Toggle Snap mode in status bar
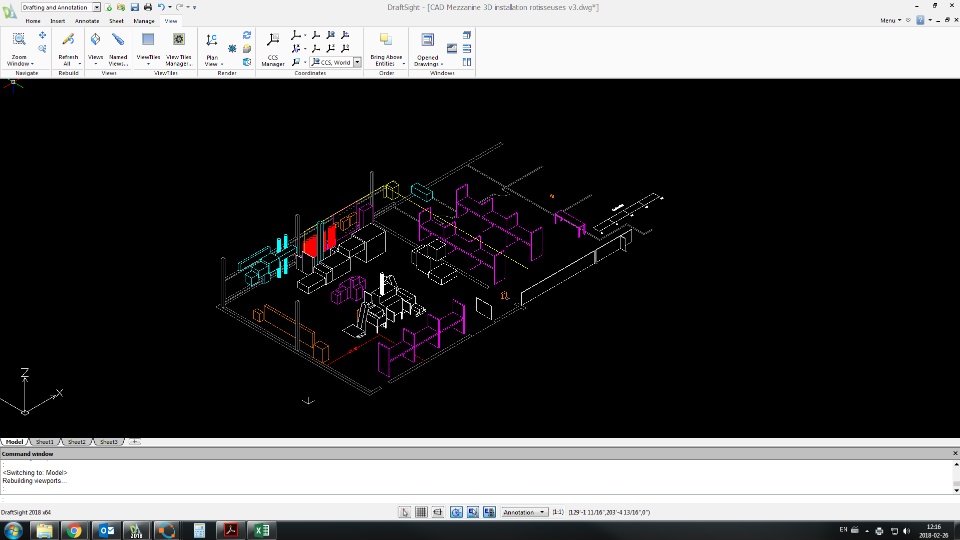Screen dimensions: 960x540 (404, 512)
